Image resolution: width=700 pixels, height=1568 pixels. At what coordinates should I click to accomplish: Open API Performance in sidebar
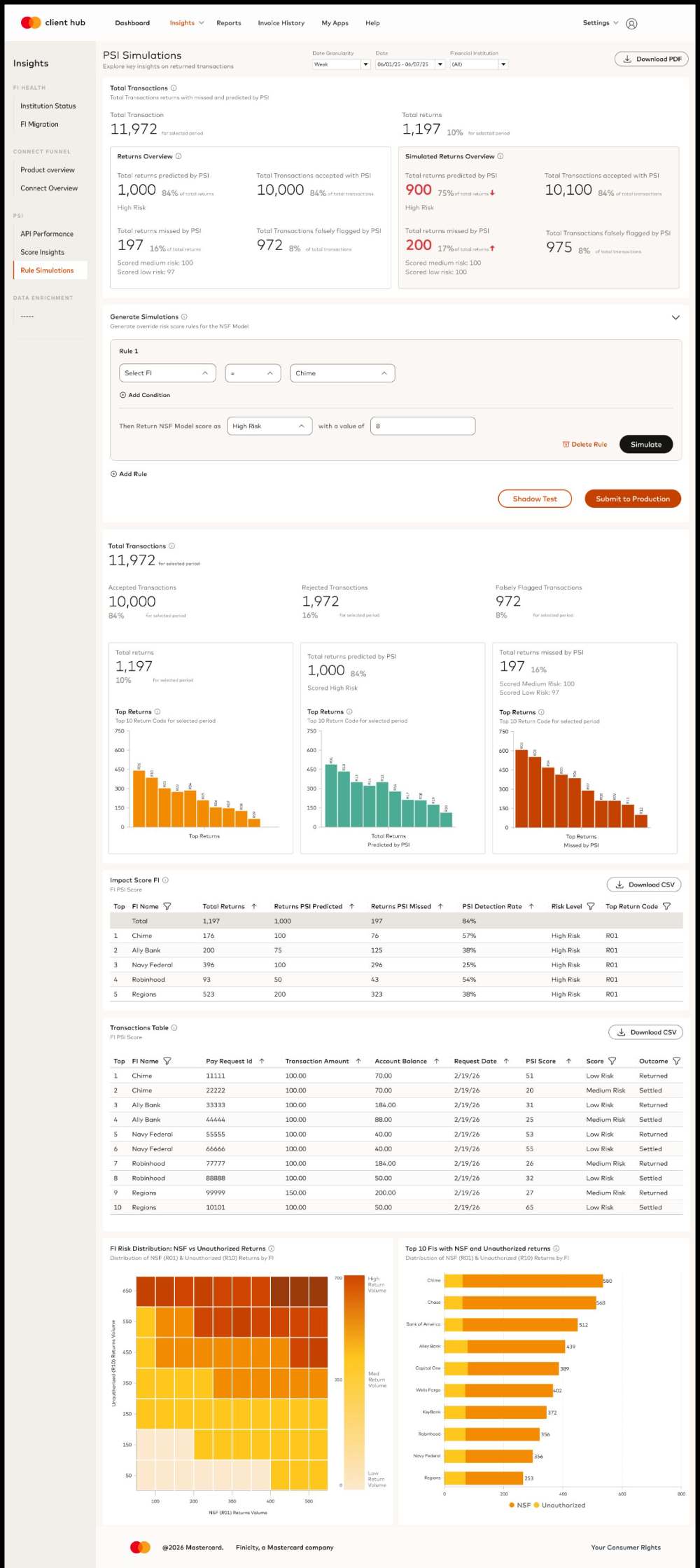click(x=47, y=234)
